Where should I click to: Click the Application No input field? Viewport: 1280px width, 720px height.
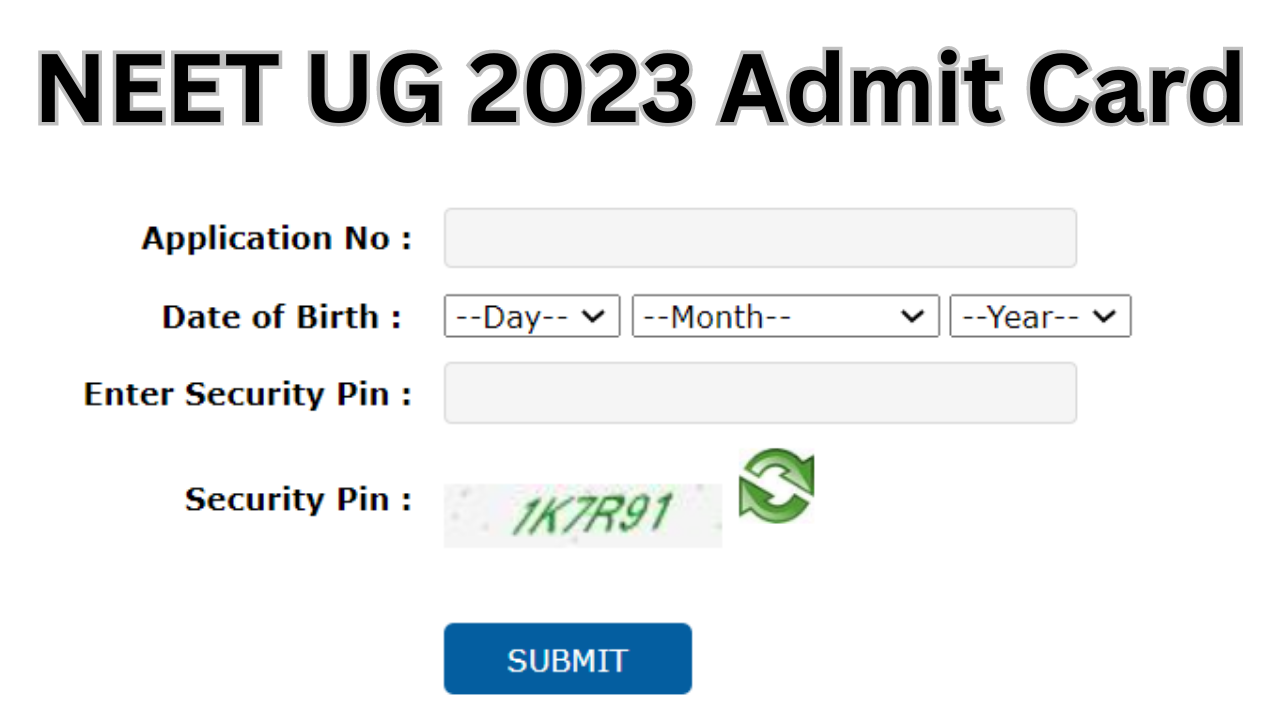point(760,238)
